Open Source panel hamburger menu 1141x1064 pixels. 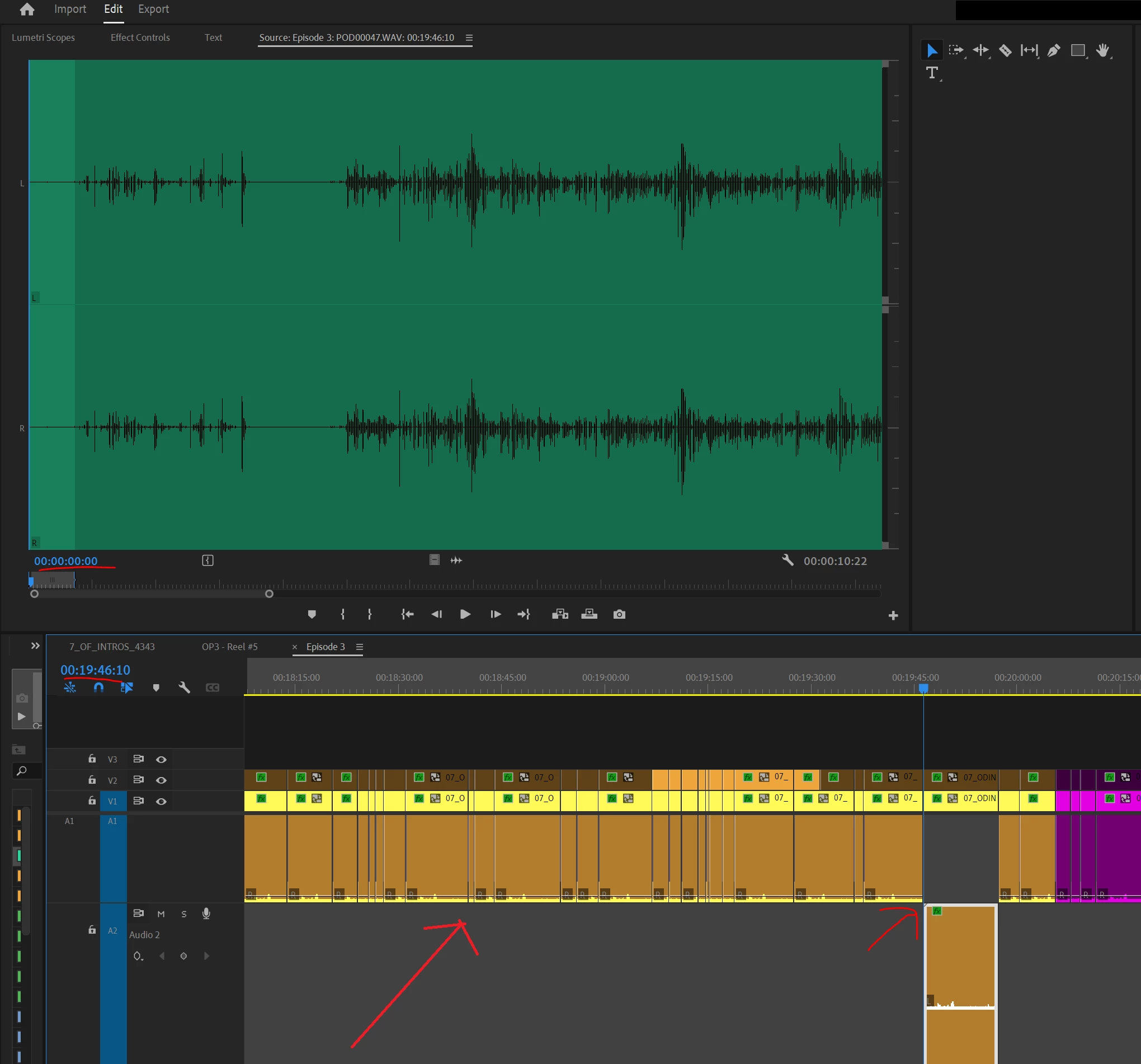469,37
